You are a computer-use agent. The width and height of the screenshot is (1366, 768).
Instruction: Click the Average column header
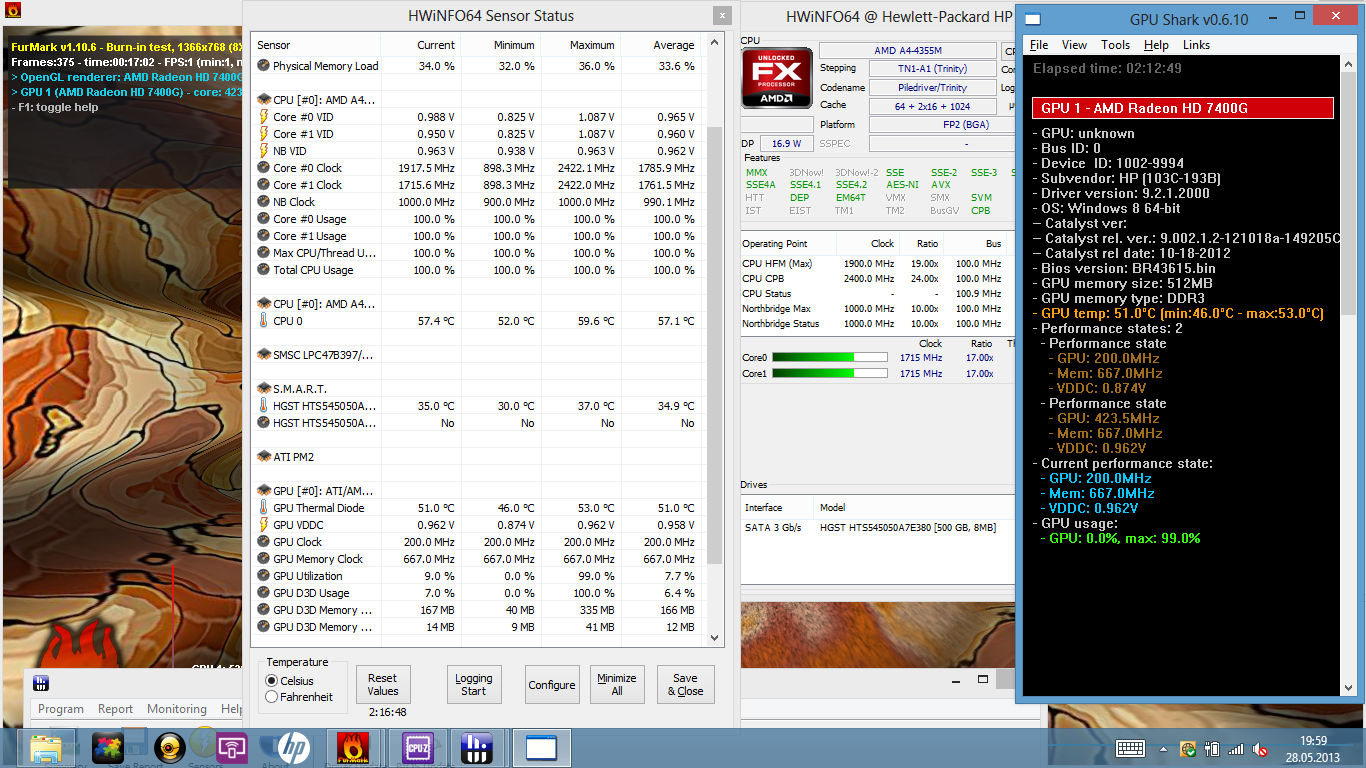pyautogui.click(x=661, y=45)
